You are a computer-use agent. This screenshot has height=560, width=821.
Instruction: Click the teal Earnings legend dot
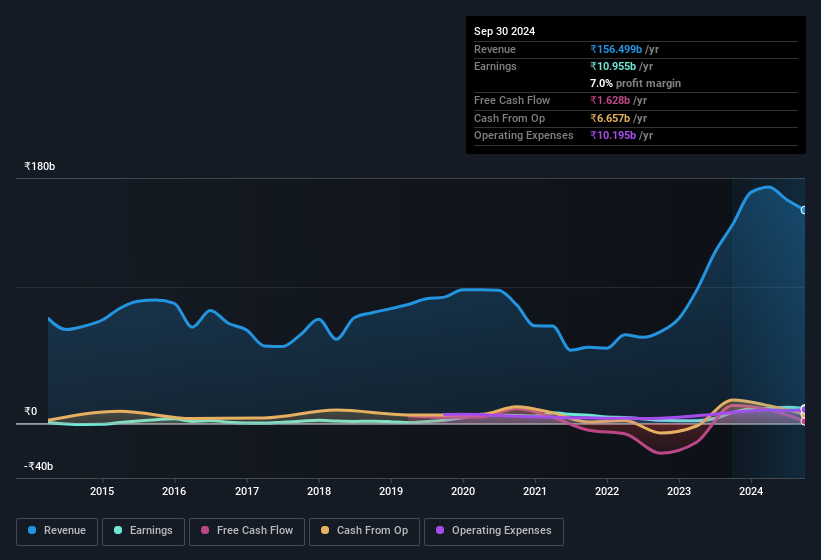[118, 530]
